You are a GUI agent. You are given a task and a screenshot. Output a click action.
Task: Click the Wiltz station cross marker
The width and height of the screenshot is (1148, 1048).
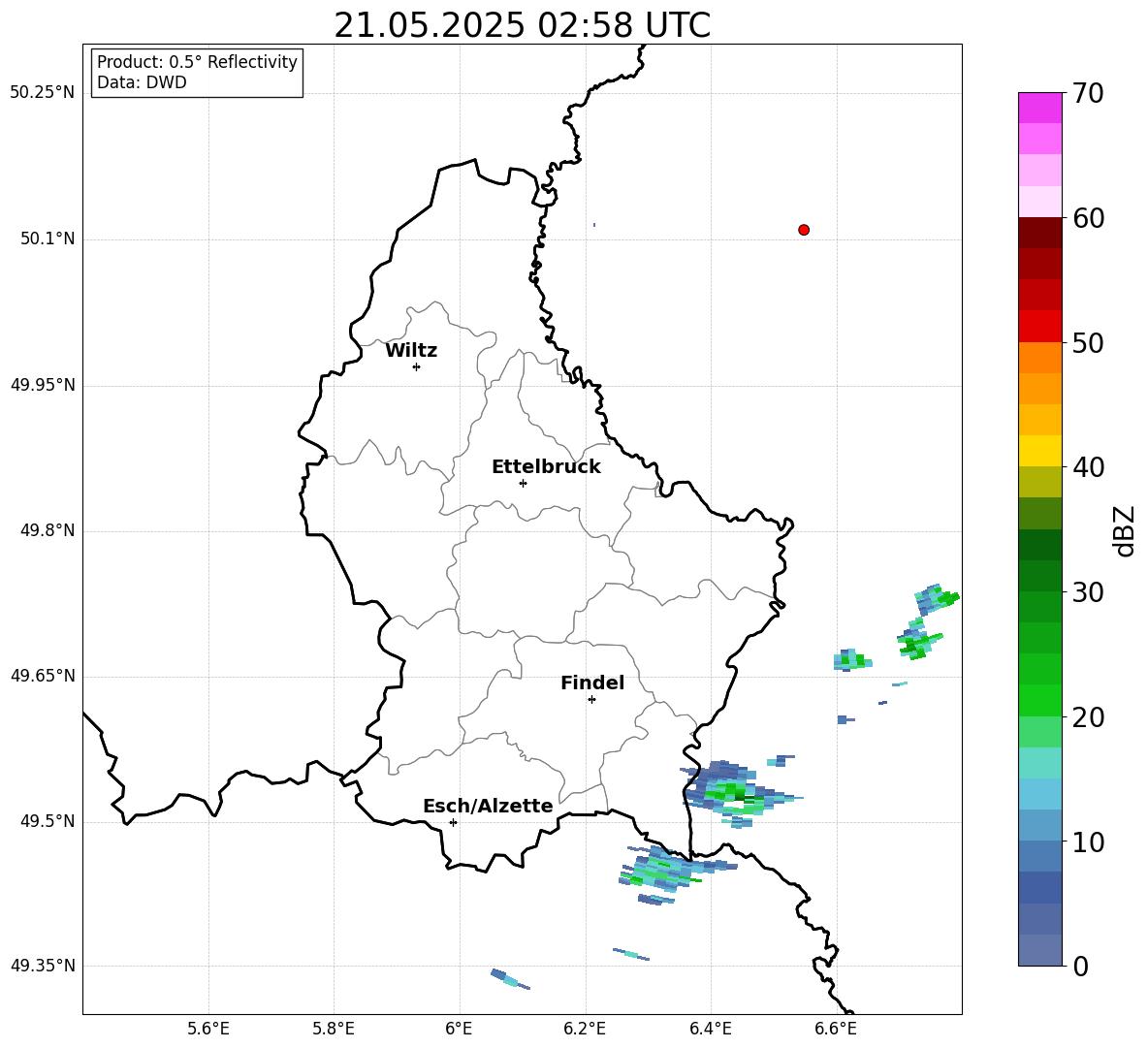(x=417, y=367)
